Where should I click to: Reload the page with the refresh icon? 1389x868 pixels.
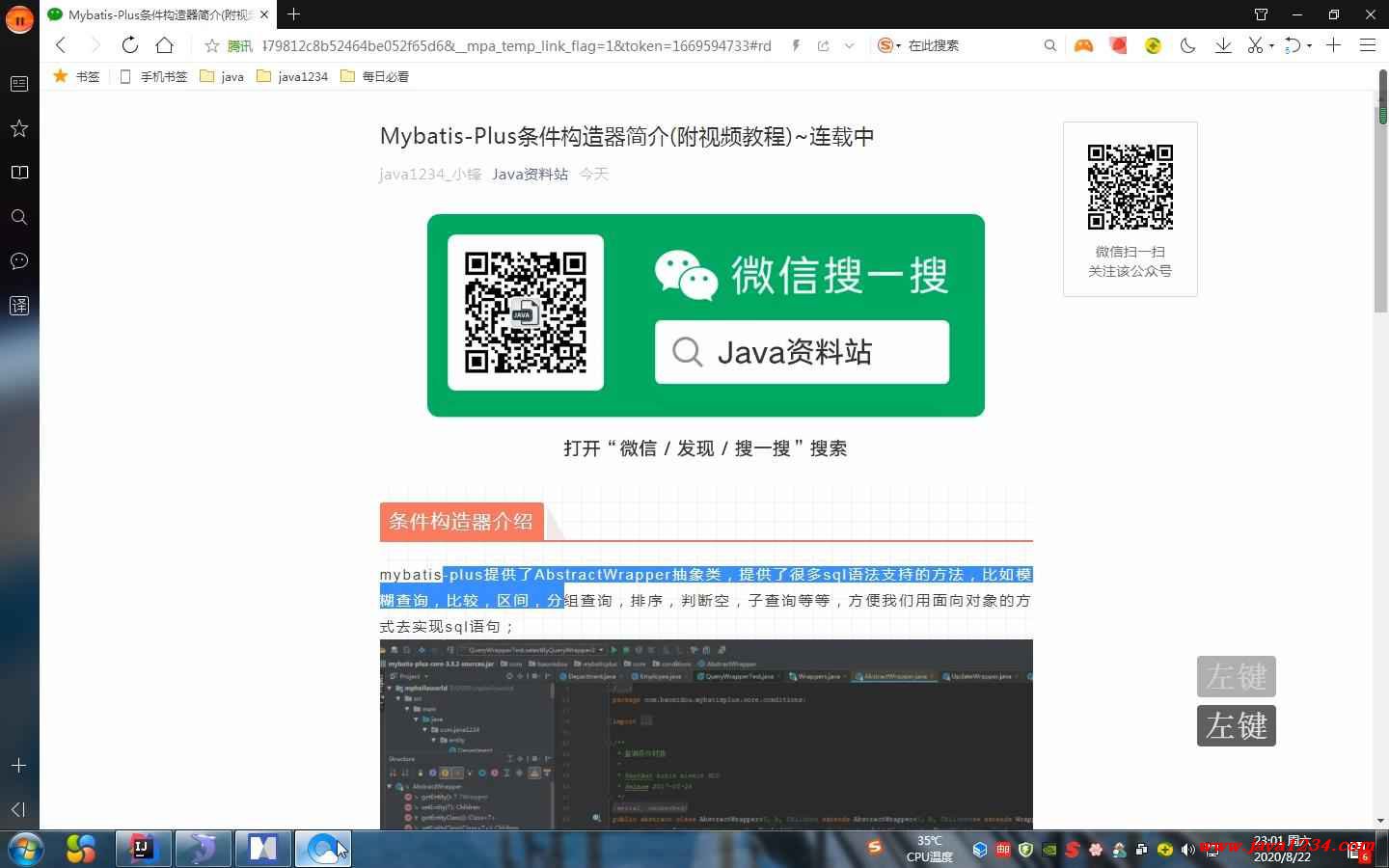[x=130, y=44]
